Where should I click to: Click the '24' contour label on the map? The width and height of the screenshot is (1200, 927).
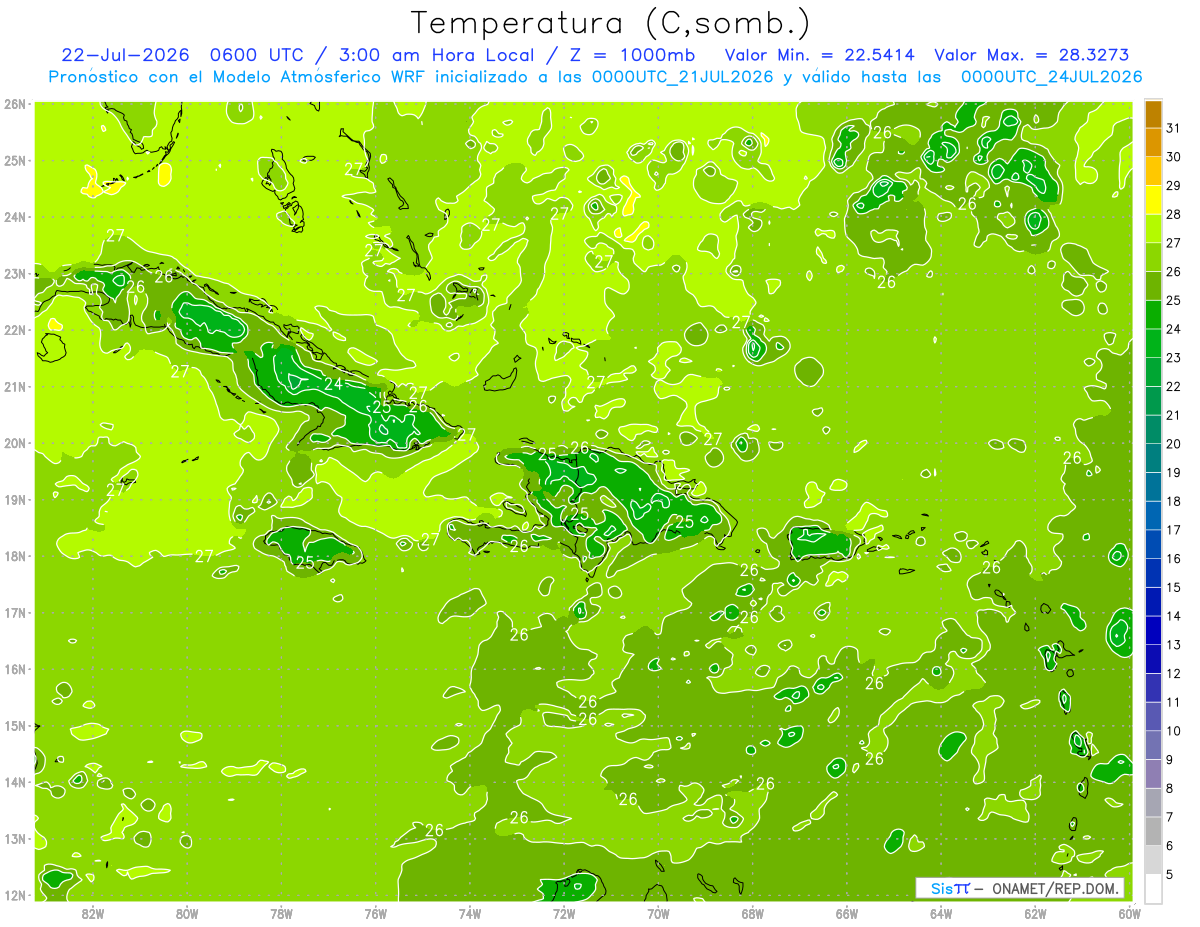[334, 383]
